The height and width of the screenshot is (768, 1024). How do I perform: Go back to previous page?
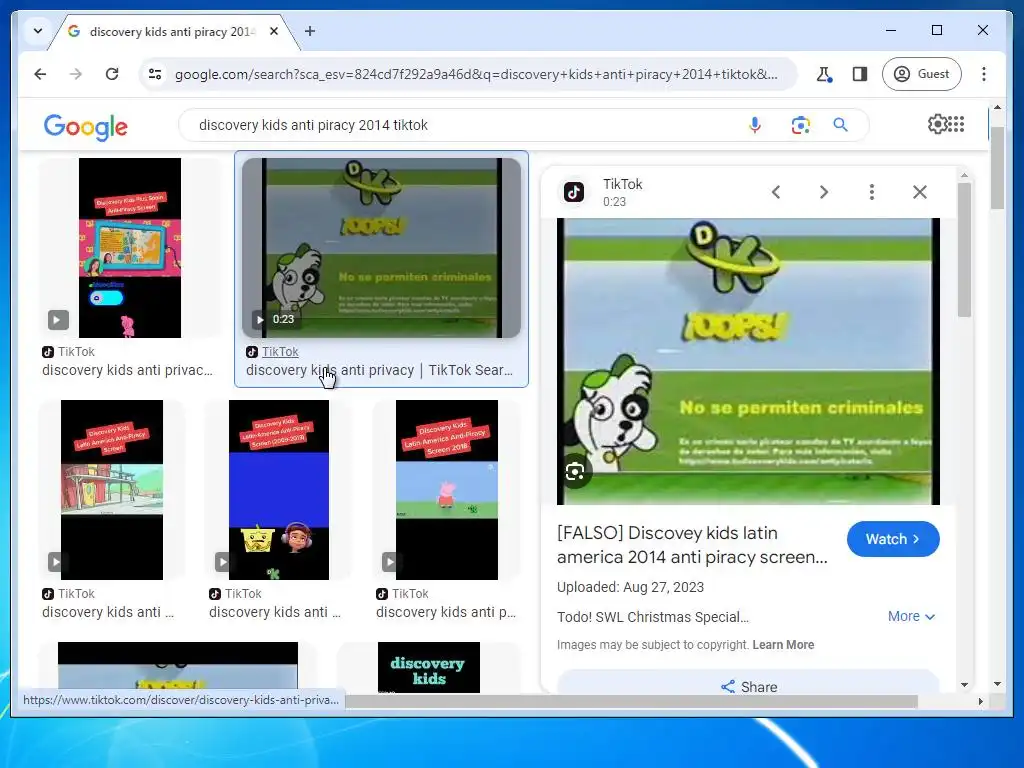coord(40,74)
